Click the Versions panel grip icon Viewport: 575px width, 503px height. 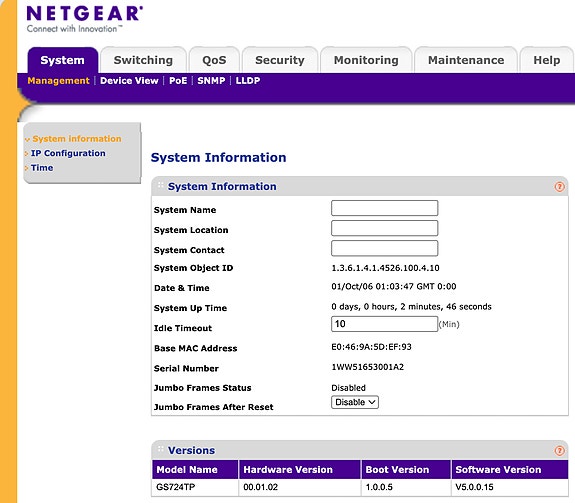160,449
